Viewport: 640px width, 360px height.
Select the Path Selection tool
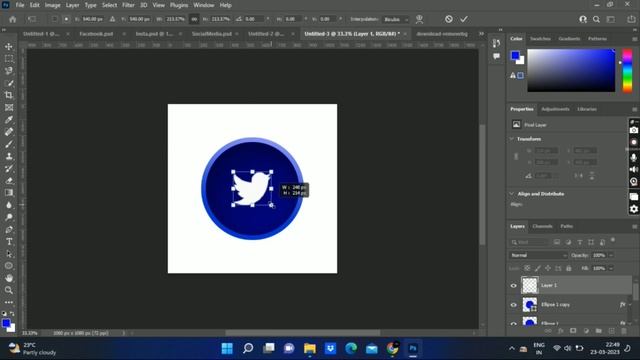point(9,254)
